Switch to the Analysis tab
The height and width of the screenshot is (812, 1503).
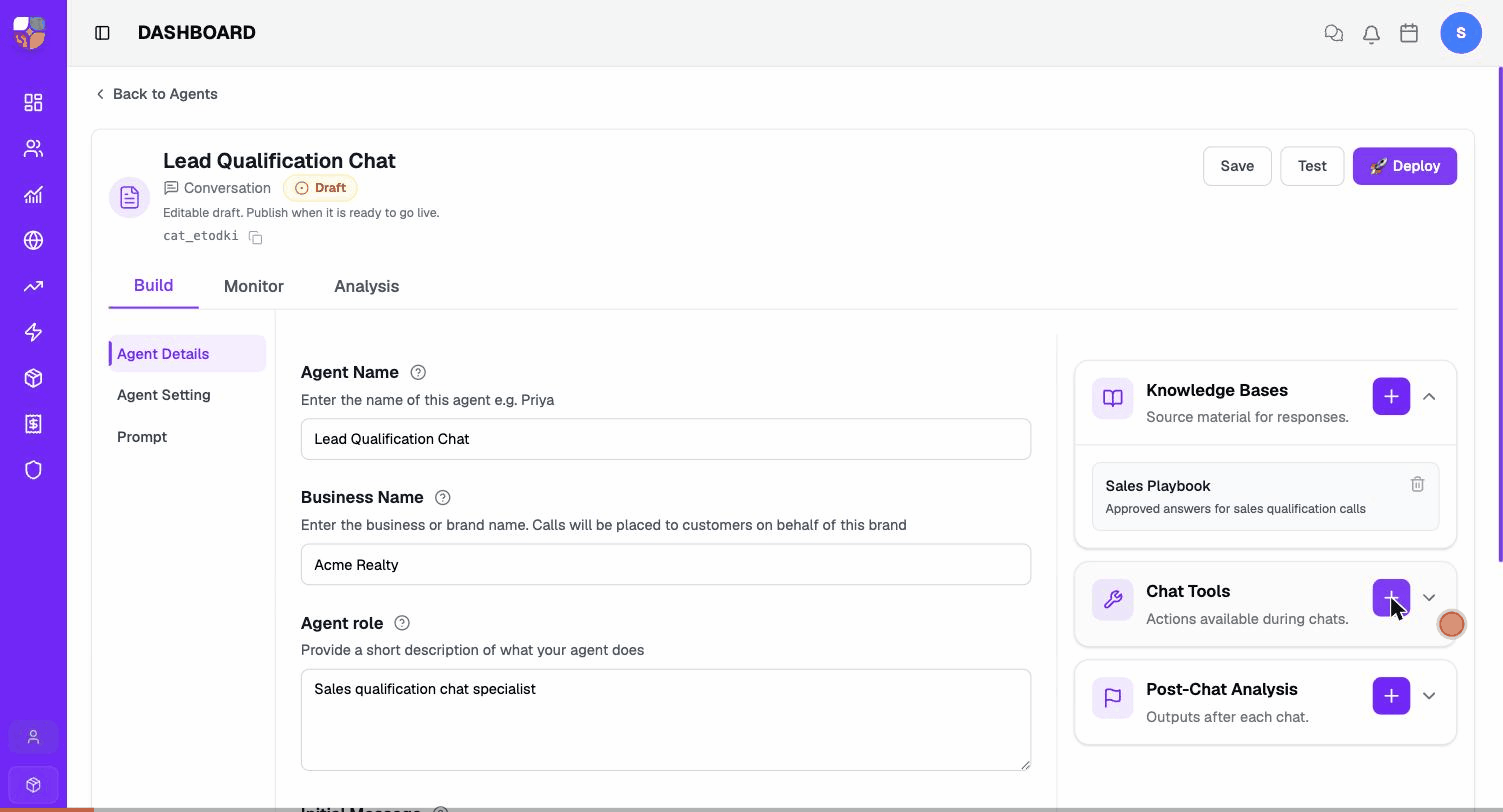click(366, 286)
